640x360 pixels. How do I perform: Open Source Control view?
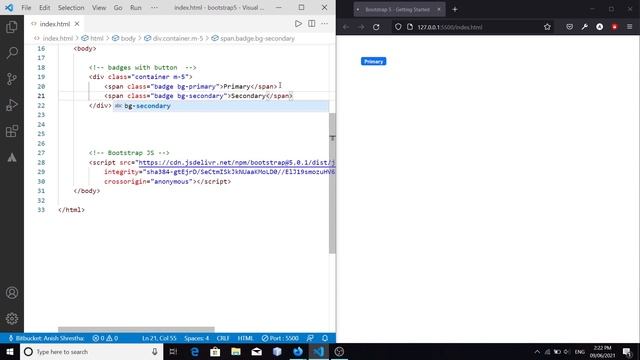12,79
